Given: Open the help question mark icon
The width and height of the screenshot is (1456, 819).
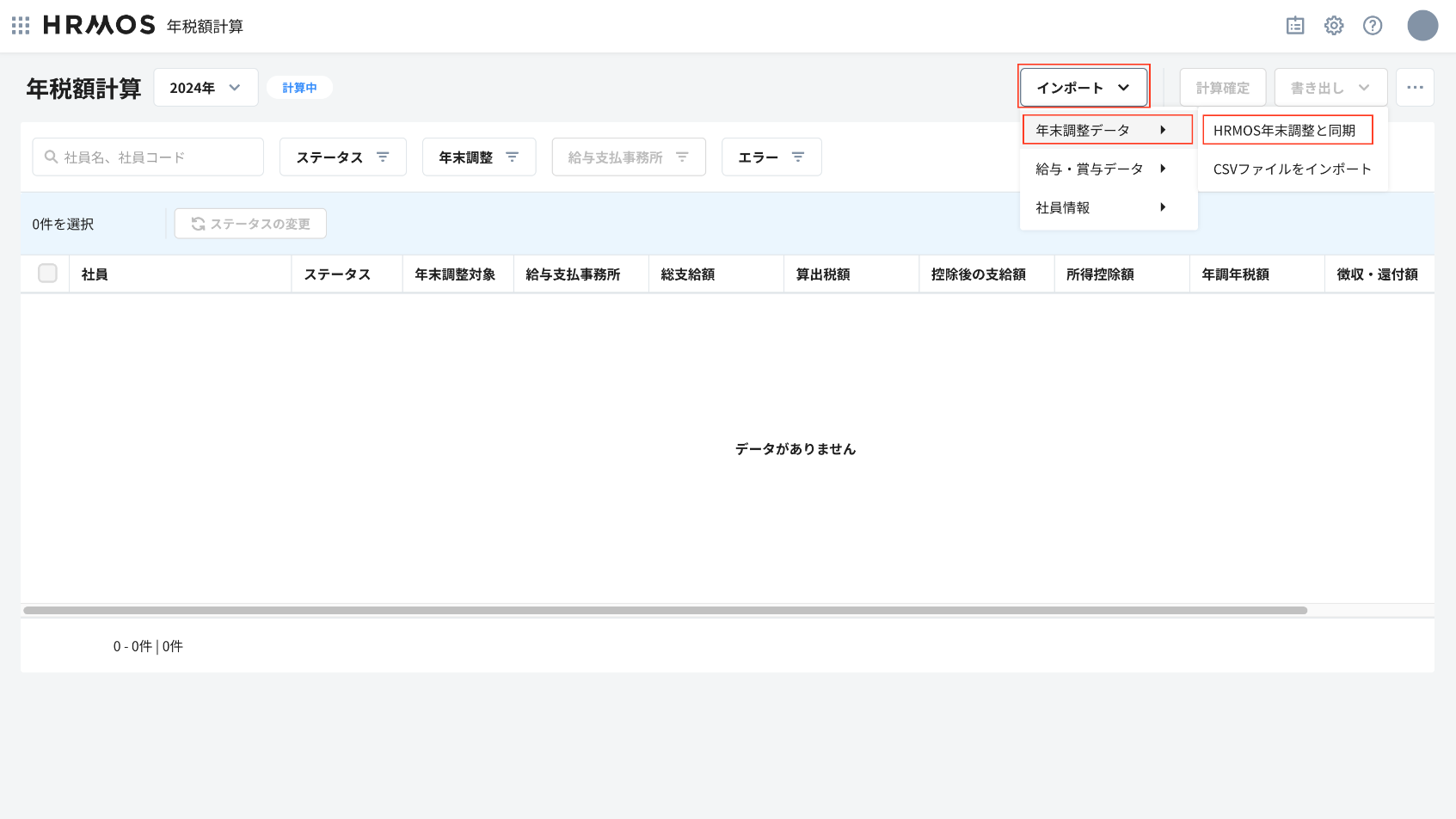Looking at the screenshot, I should (x=1373, y=26).
